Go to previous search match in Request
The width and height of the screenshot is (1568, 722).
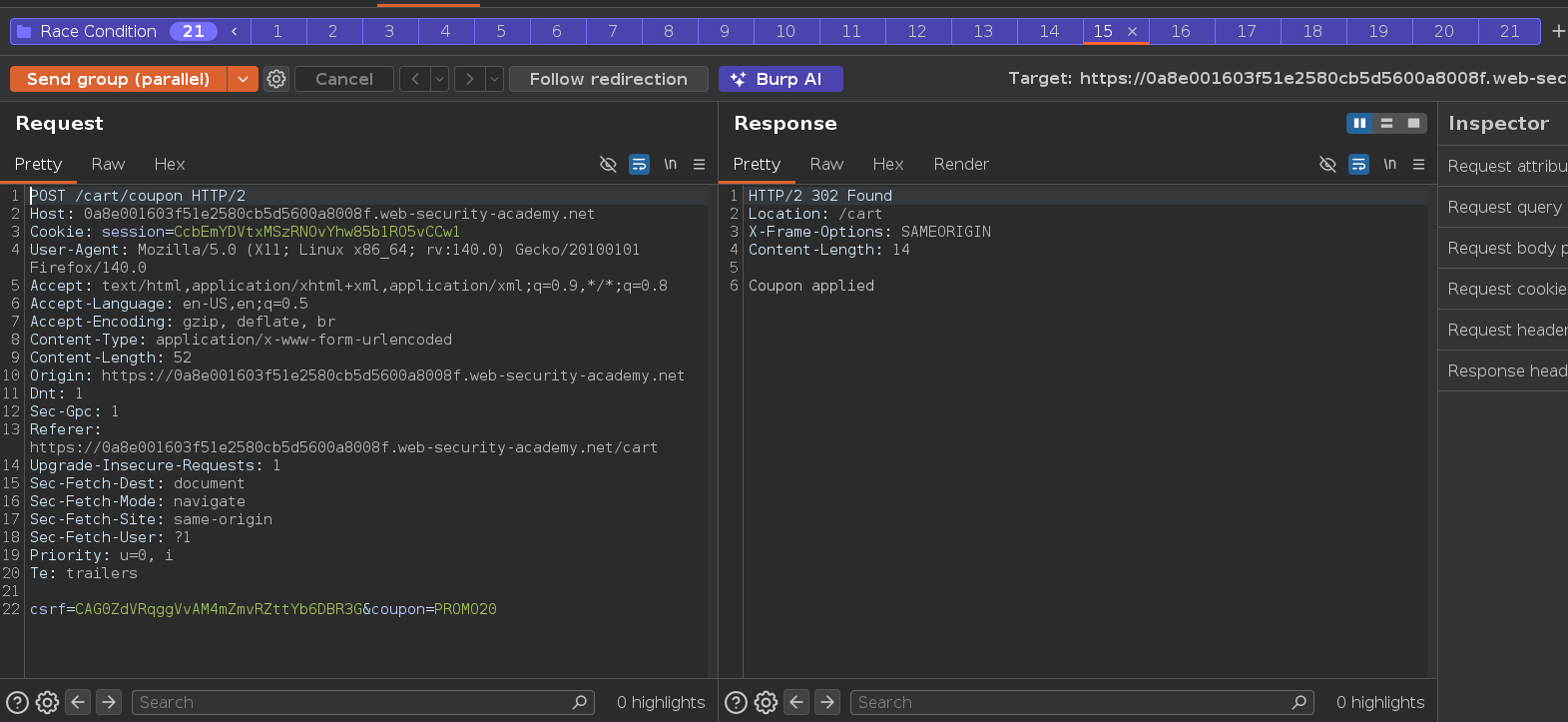(78, 702)
